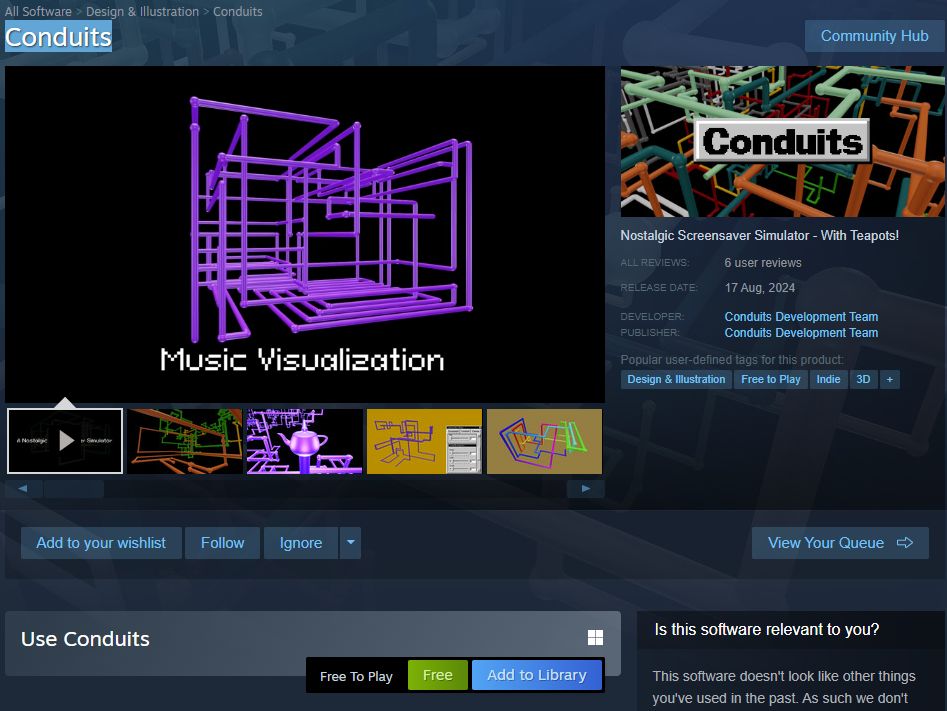Select the Free to Play tag
Screen dimensions: 947x711
tap(770, 379)
